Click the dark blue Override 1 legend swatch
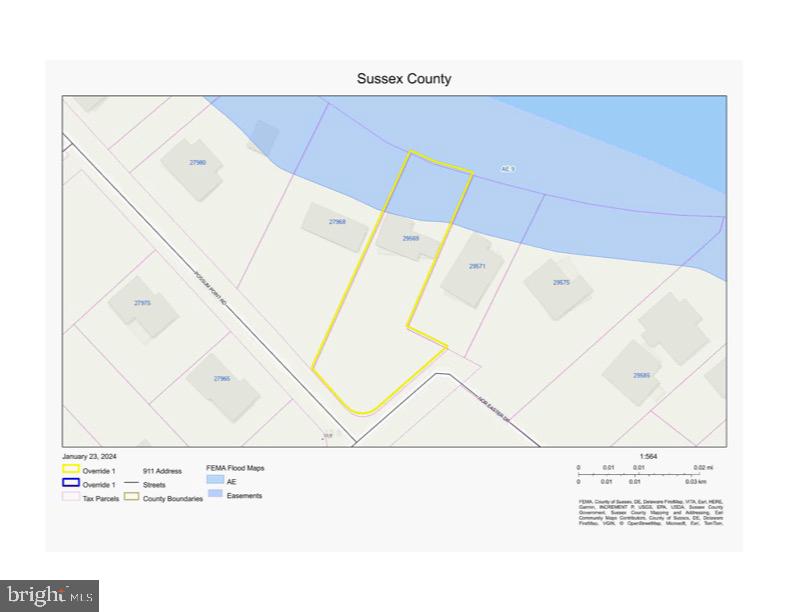Image resolution: width=792 pixels, height=612 pixels. coord(71,483)
